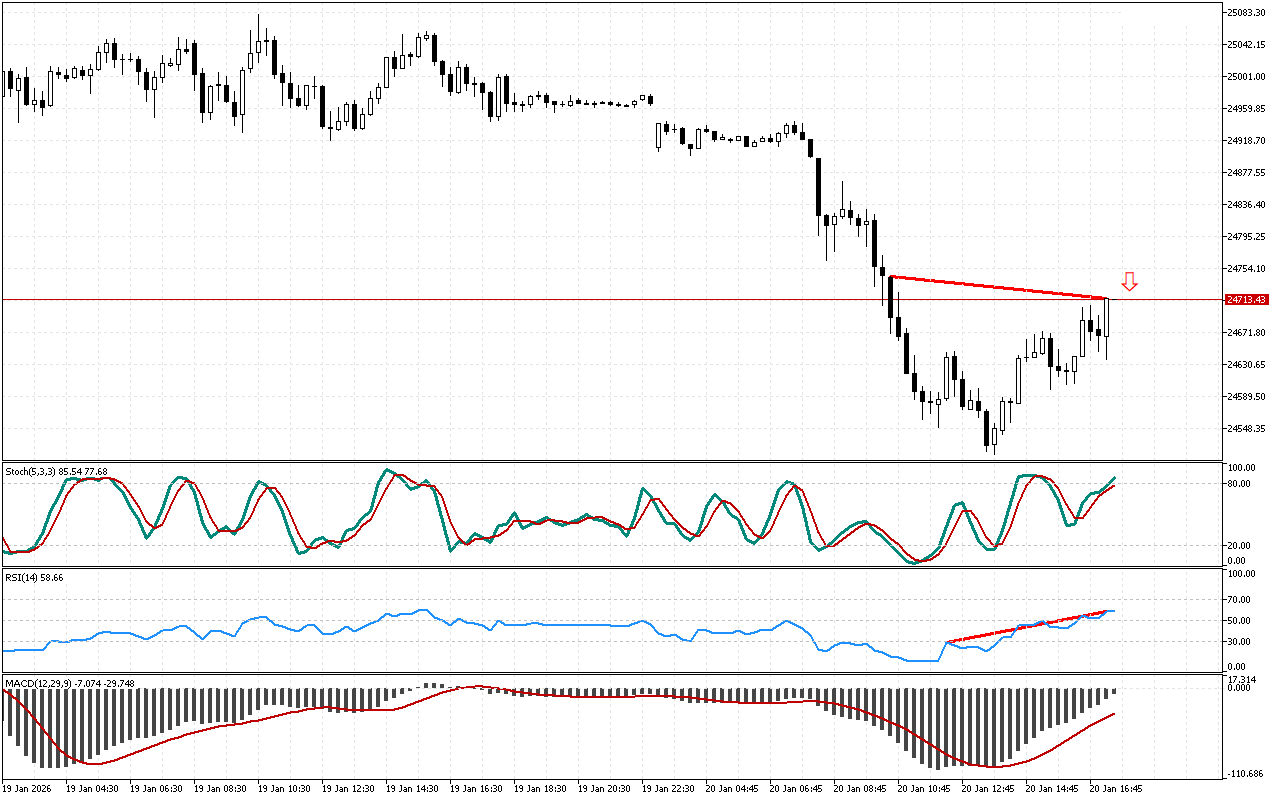Click the 25083.30 price scale label

pyautogui.click(x=1246, y=13)
